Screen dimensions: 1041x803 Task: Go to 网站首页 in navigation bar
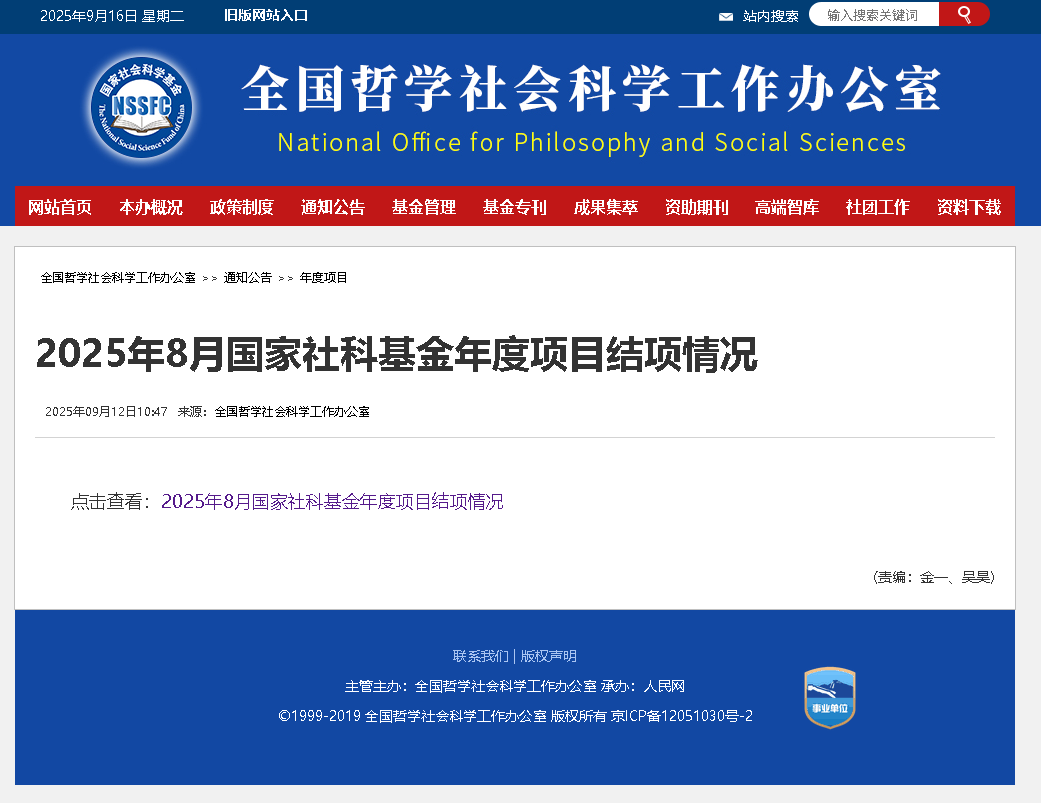[x=60, y=207]
